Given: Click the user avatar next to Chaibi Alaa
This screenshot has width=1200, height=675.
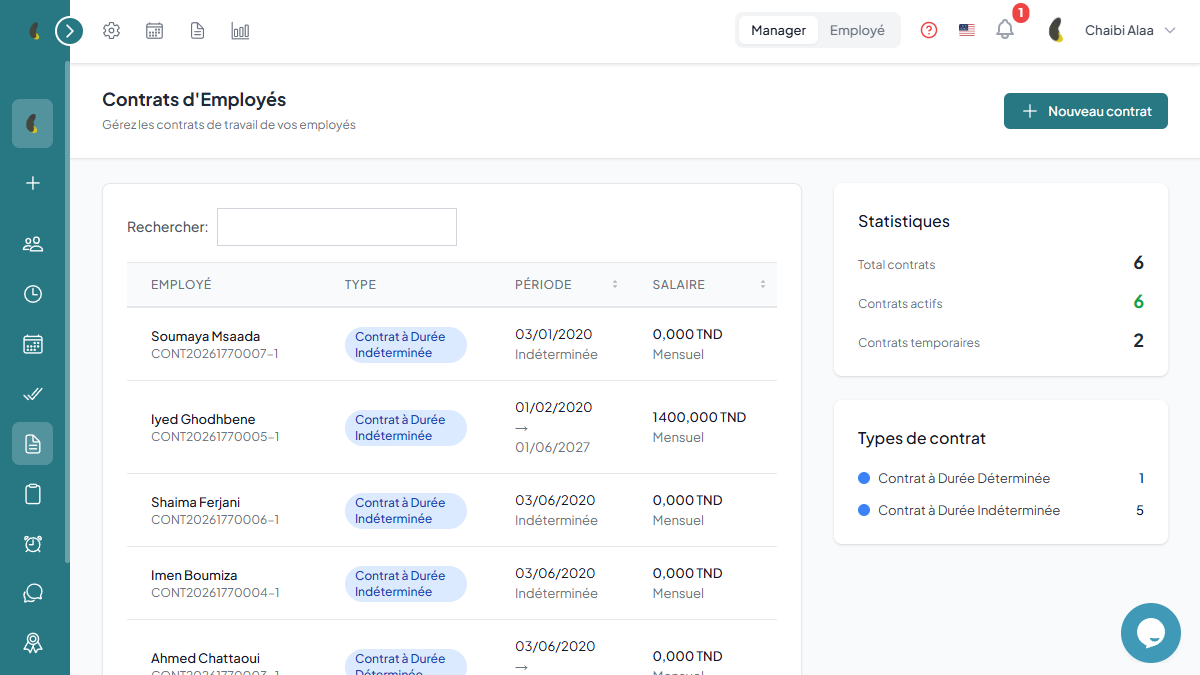Looking at the screenshot, I should coord(1056,30).
